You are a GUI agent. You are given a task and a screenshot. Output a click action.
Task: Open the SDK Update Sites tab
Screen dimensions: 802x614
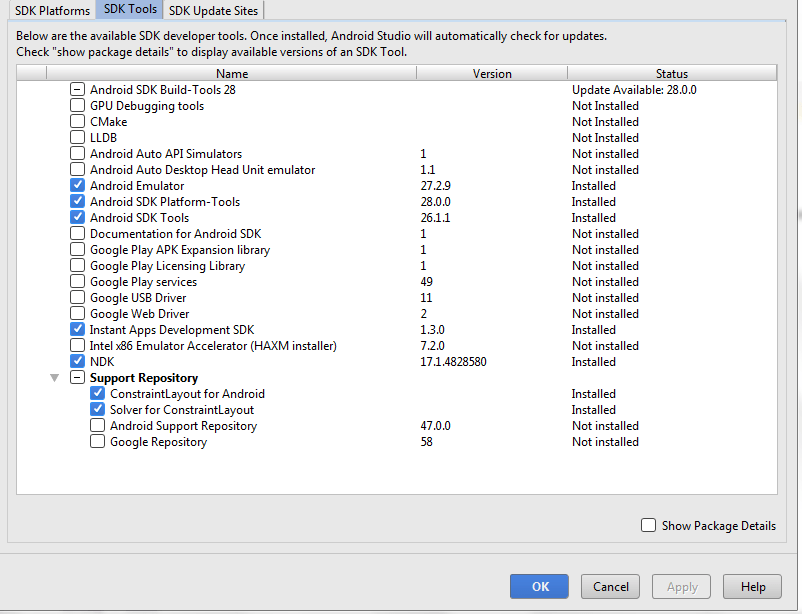click(x=213, y=10)
